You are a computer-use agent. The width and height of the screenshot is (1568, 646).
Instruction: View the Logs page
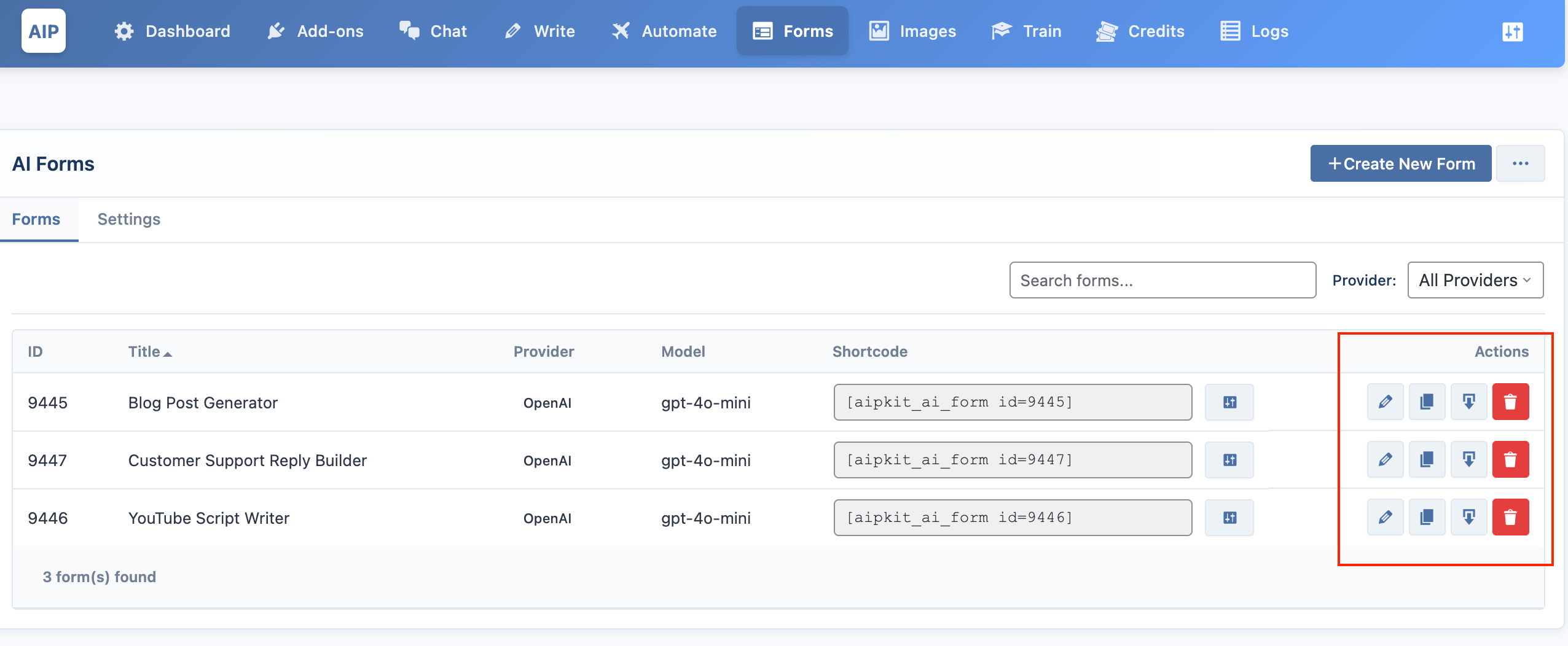click(1255, 31)
